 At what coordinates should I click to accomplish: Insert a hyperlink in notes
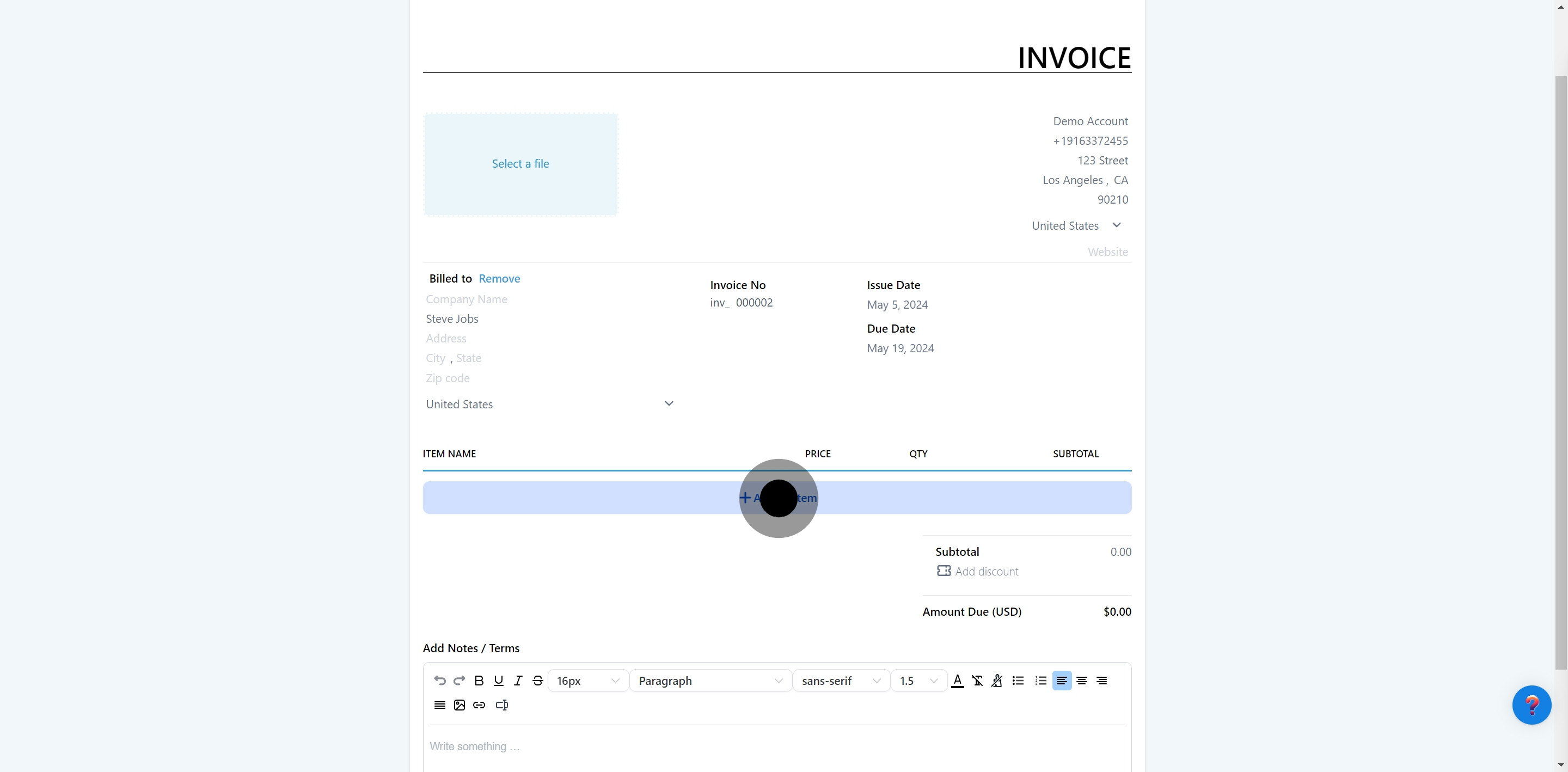(479, 705)
